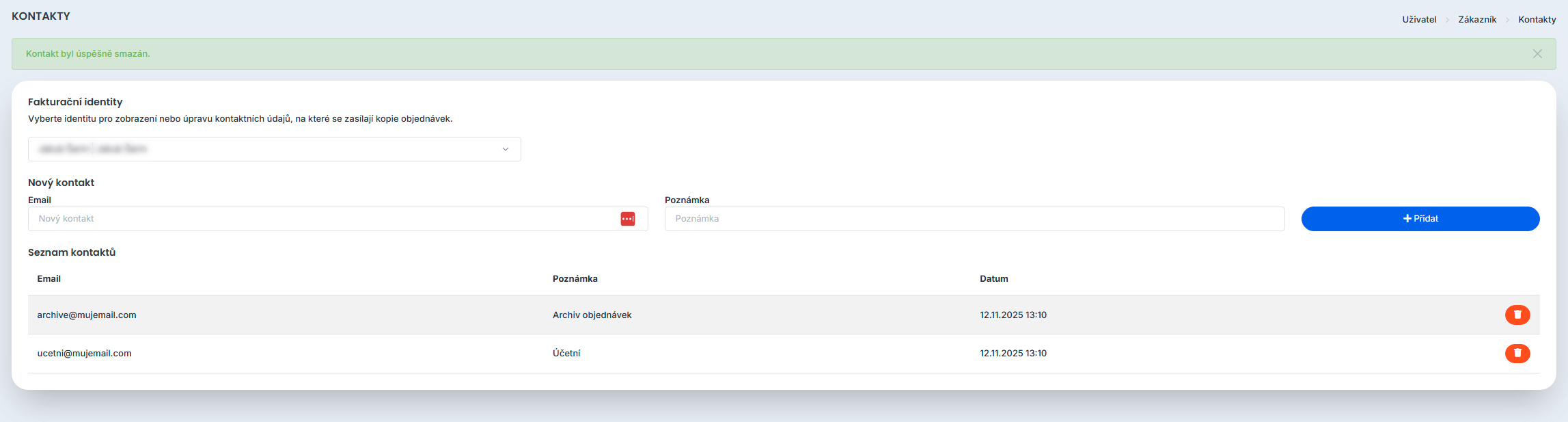Click the Poznámka column header in table

(x=575, y=279)
